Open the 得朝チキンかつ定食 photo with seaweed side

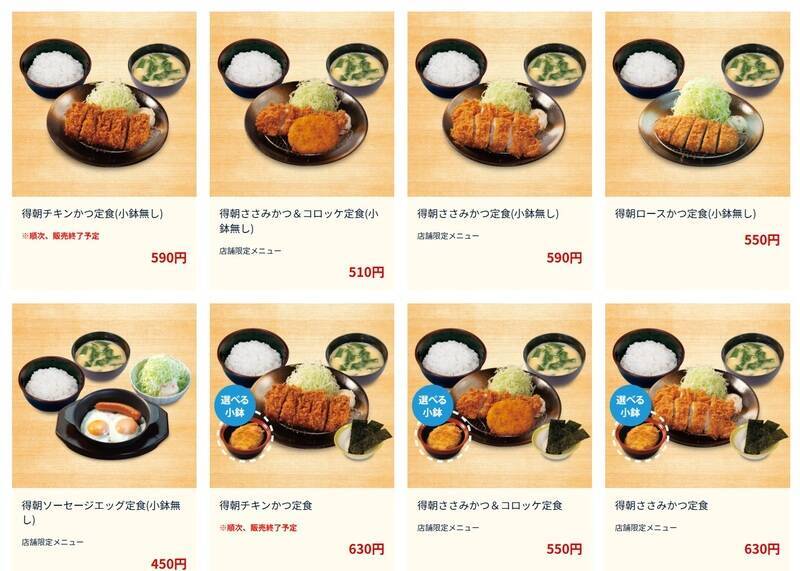[302, 396]
